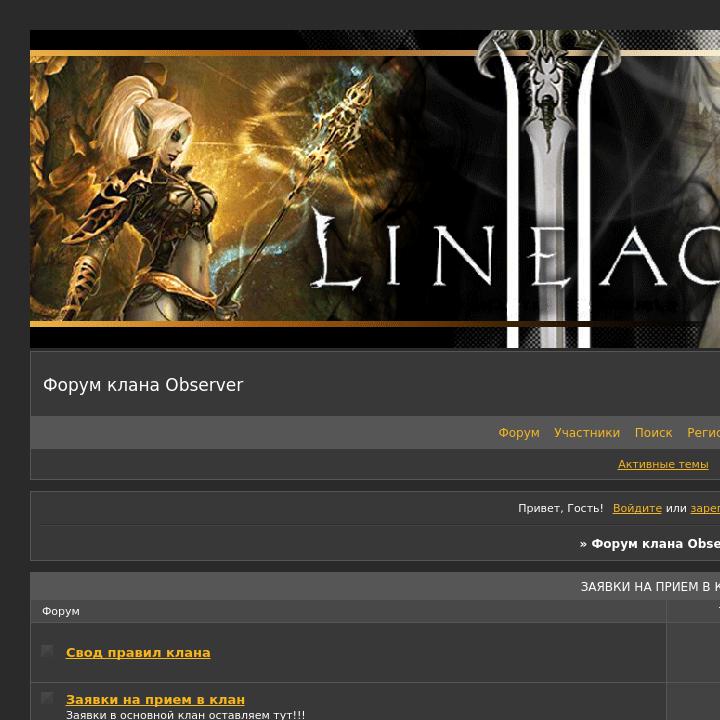
Task: Click the Lineage banner image
Action: [375, 189]
